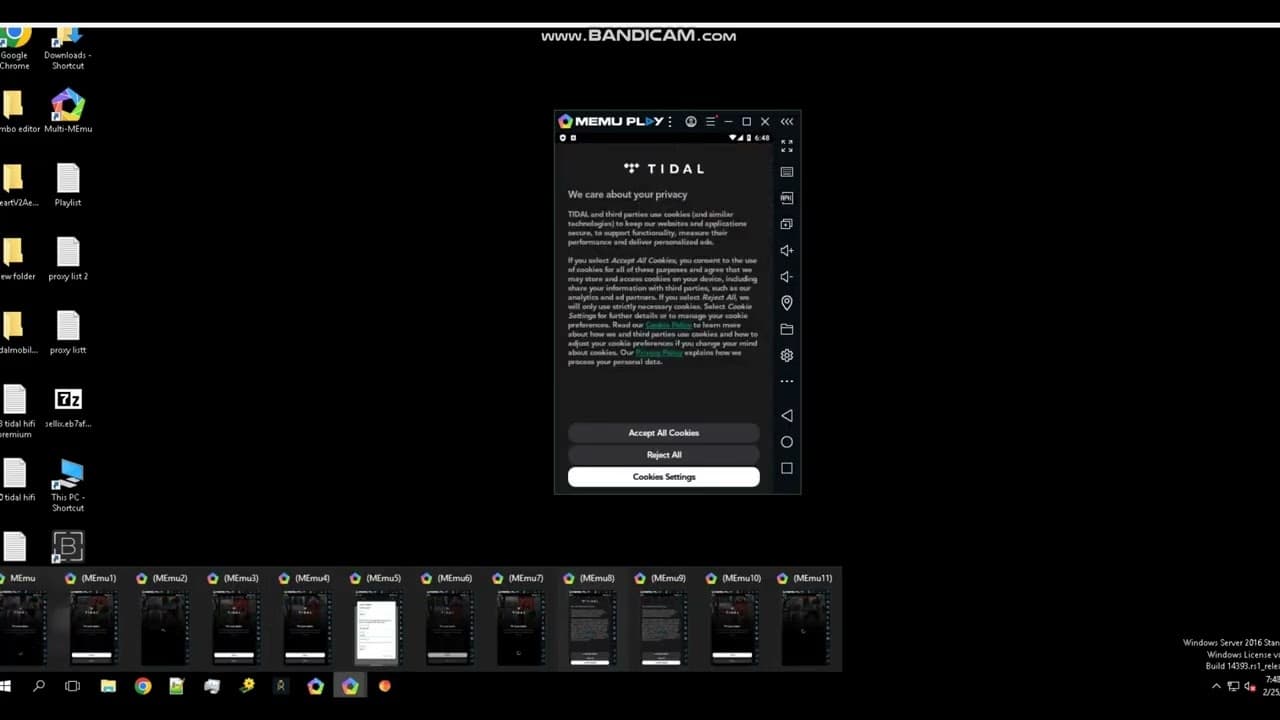Select the MEmu1 window thumbnail

click(x=92, y=627)
